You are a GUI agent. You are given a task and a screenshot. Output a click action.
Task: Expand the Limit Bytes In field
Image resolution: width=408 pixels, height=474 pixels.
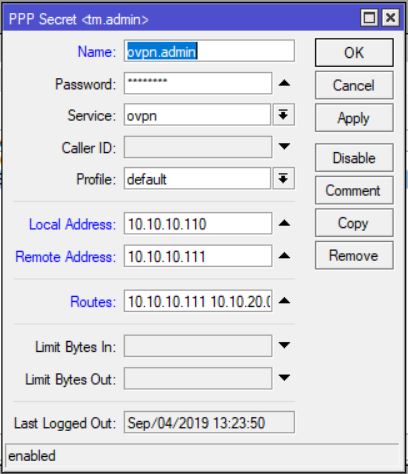click(284, 345)
